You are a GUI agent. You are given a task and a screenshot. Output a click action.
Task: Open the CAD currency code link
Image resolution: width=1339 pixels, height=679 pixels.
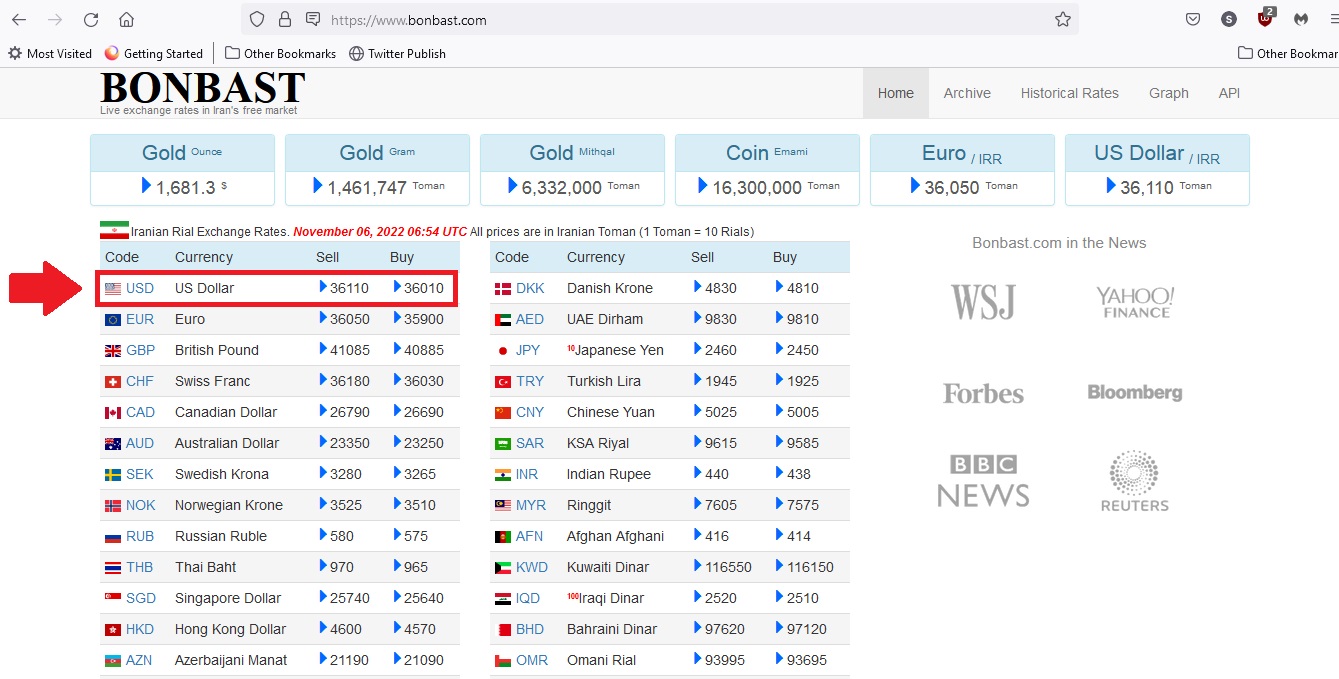point(141,412)
